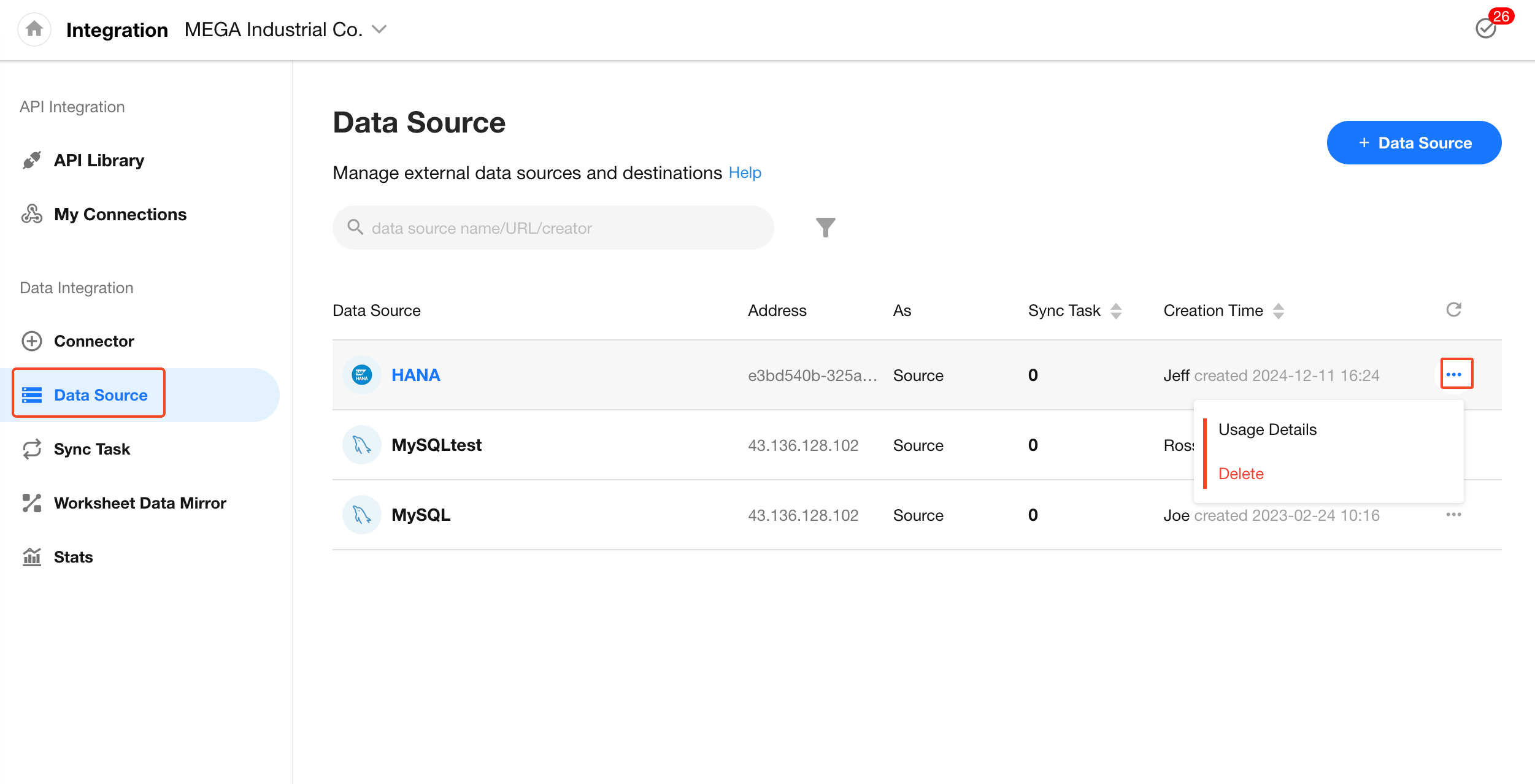Sort by Creation Time column
This screenshot has width=1535, height=784.
1278,311
